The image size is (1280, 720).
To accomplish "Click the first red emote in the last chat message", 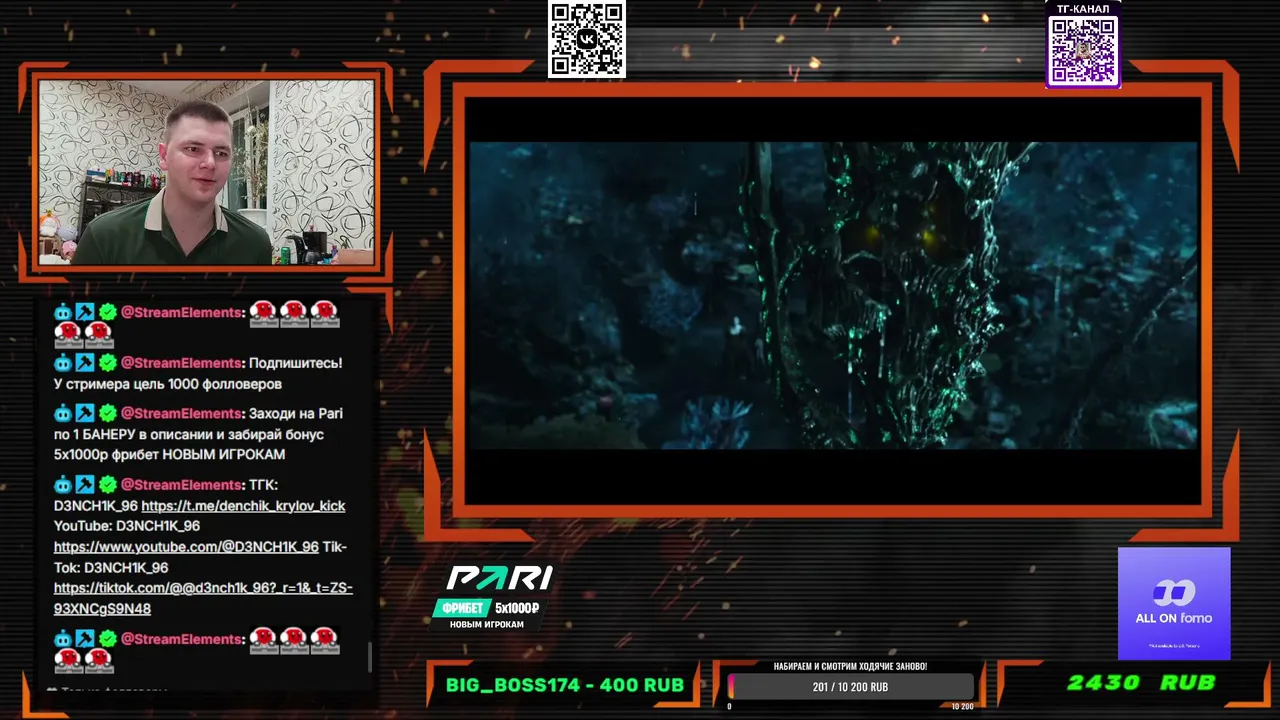I will point(263,639).
